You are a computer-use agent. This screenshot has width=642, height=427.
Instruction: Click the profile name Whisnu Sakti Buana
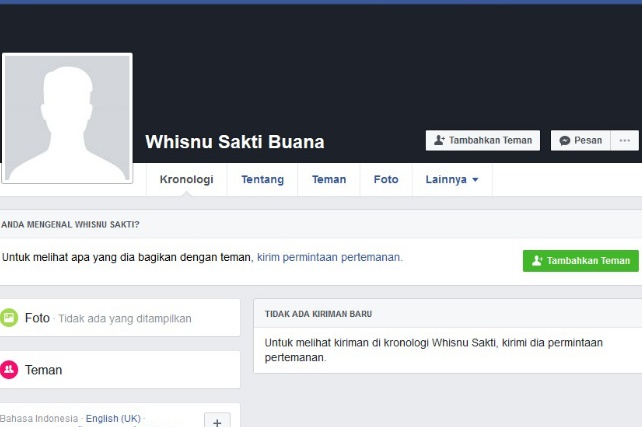pos(235,142)
